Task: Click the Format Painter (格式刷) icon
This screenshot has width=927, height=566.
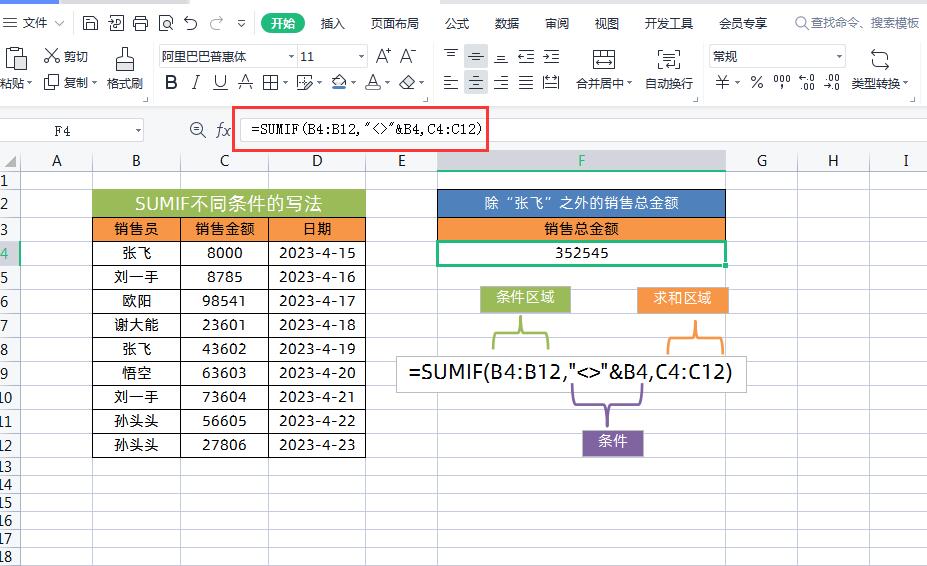Action: coord(124,59)
